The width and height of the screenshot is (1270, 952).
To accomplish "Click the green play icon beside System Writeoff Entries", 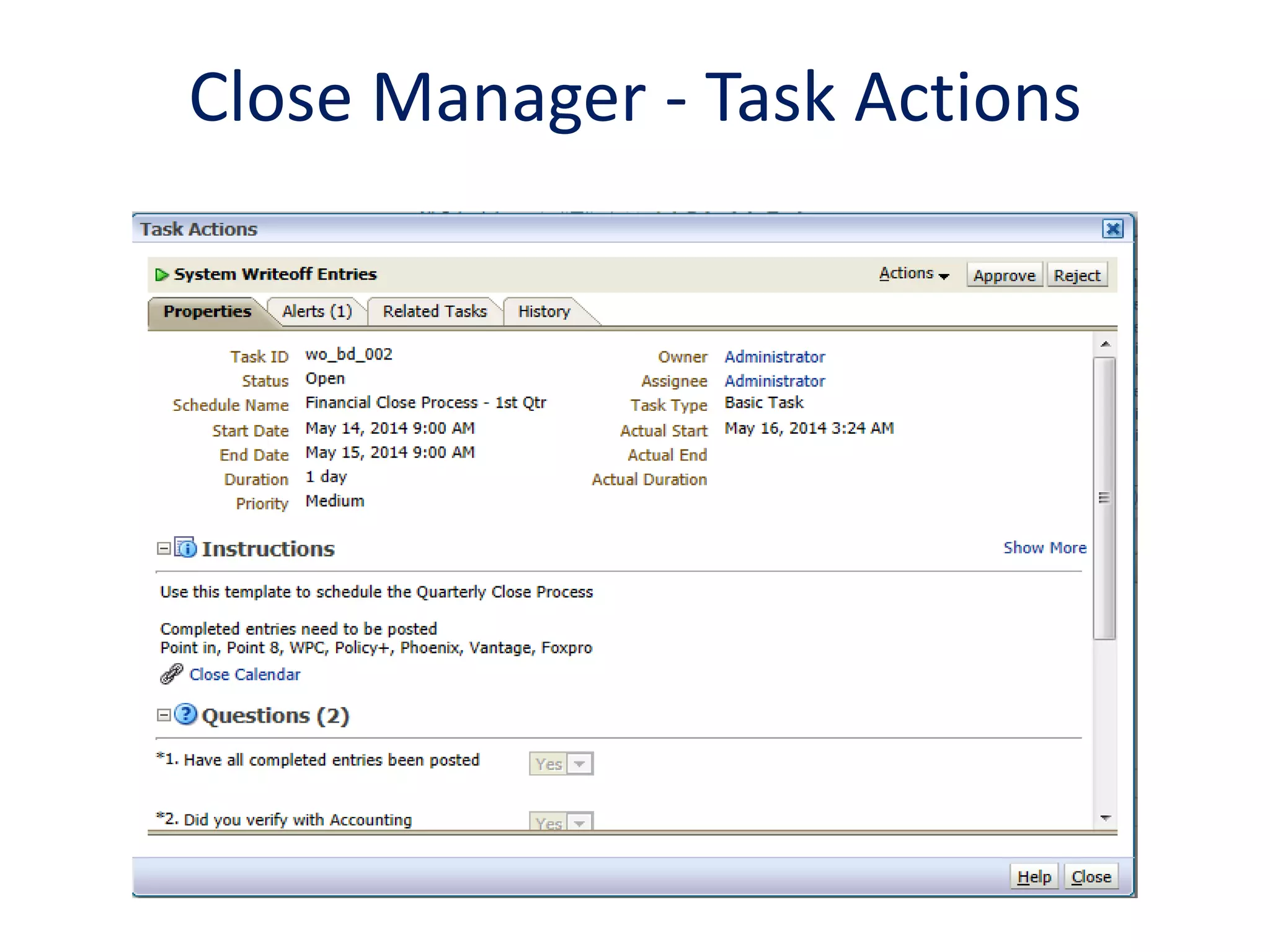I will (162, 275).
